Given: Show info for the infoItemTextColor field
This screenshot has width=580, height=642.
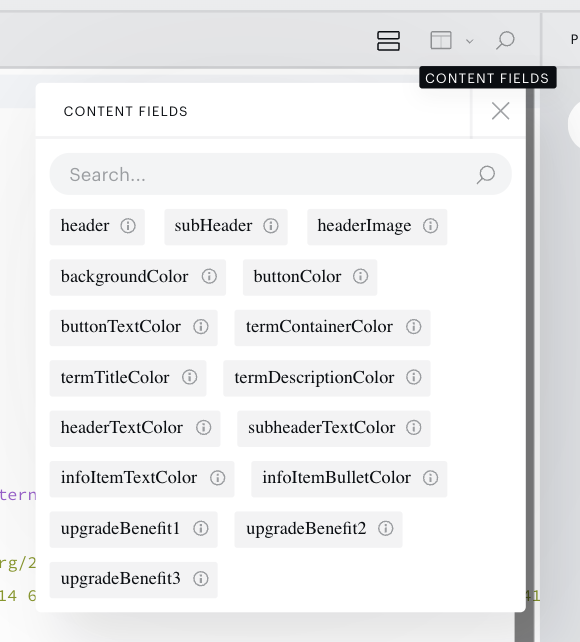Looking at the screenshot, I should (x=217, y=478).
